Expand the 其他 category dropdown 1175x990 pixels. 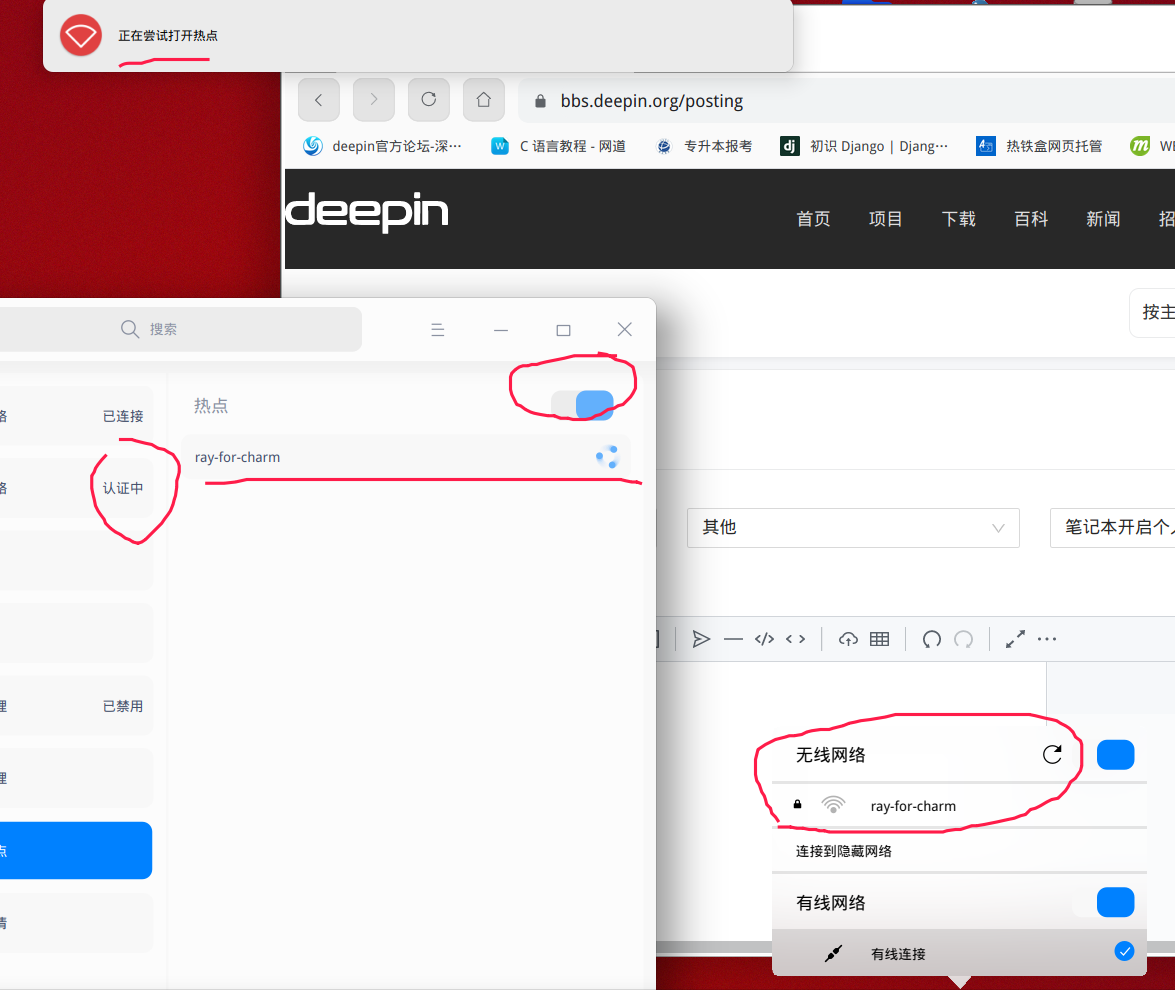pyautogui.click(x=853, y=528)
